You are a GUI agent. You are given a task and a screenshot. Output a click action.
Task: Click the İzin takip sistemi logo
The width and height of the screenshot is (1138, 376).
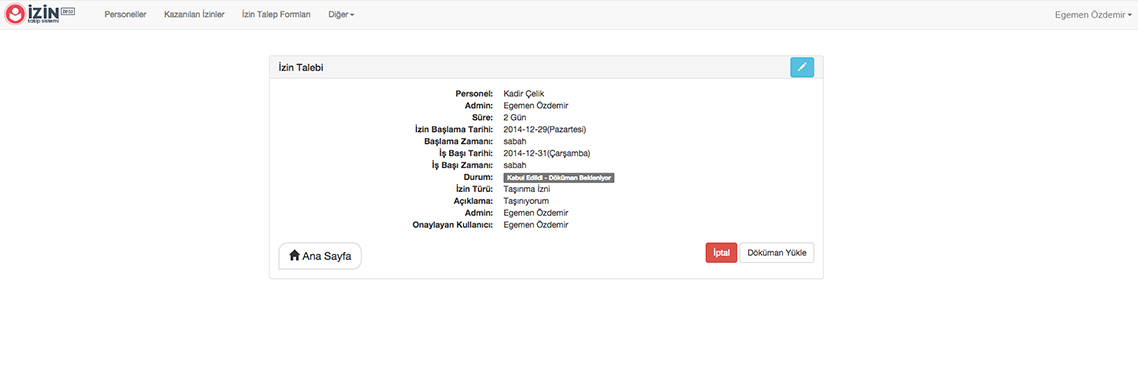click(x=40, y=15)
